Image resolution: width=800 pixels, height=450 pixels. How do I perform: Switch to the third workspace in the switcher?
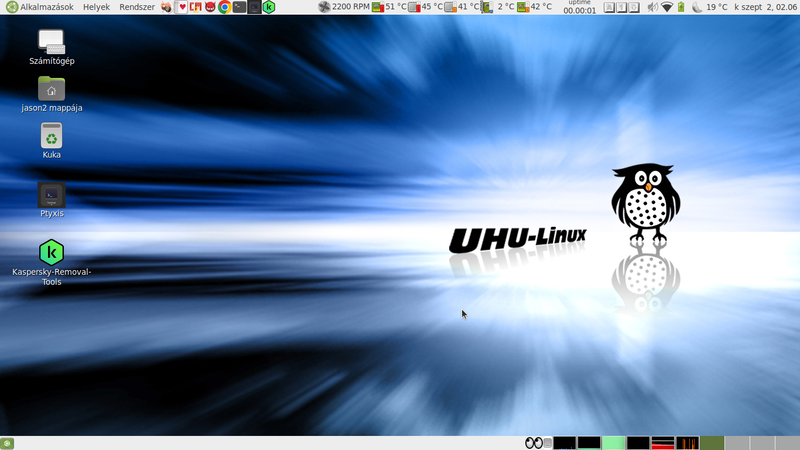(762, 443)
